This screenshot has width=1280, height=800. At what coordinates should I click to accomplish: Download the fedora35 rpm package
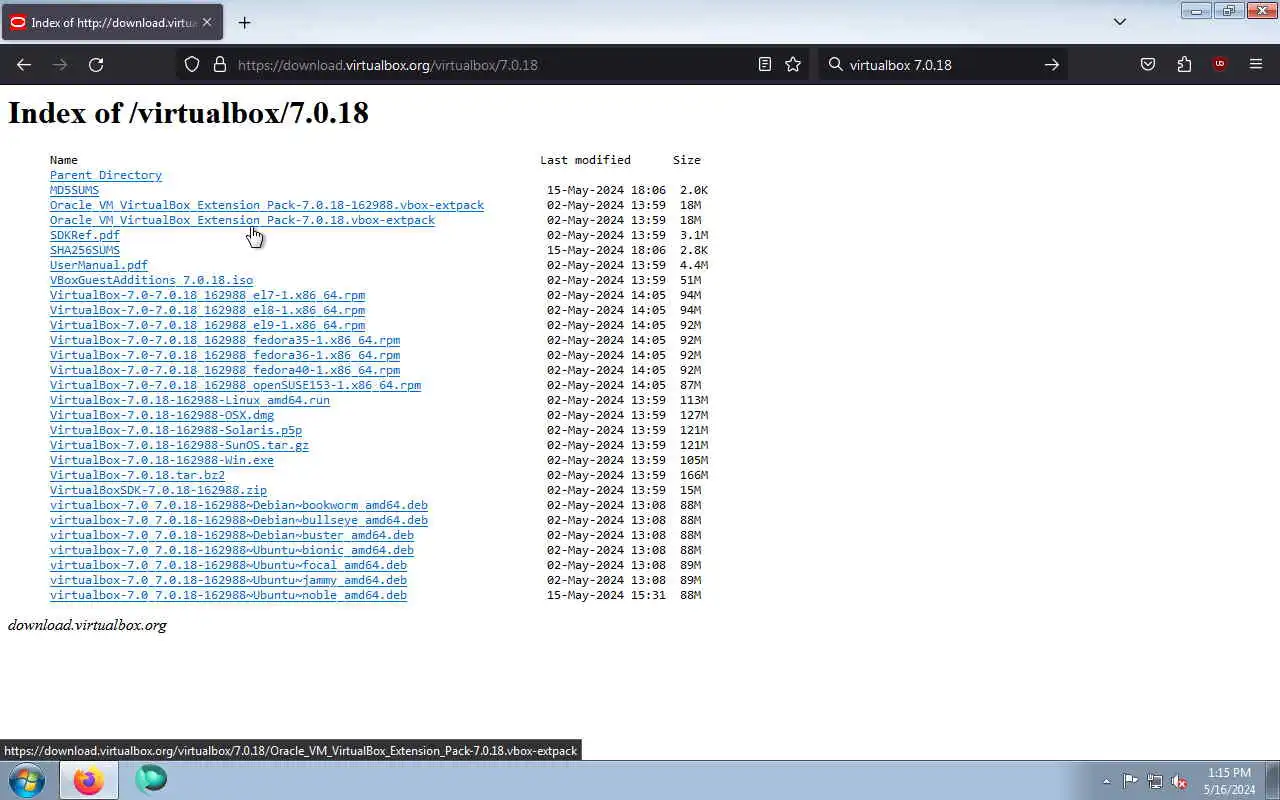225,340
